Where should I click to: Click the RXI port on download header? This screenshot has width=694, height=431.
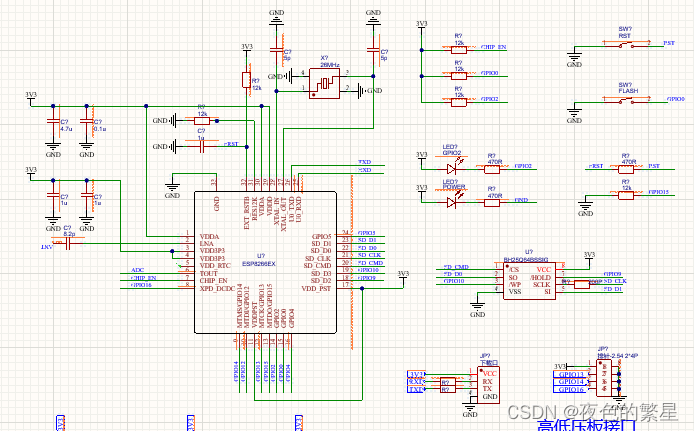pyautogui.click(x=416, y=382)
